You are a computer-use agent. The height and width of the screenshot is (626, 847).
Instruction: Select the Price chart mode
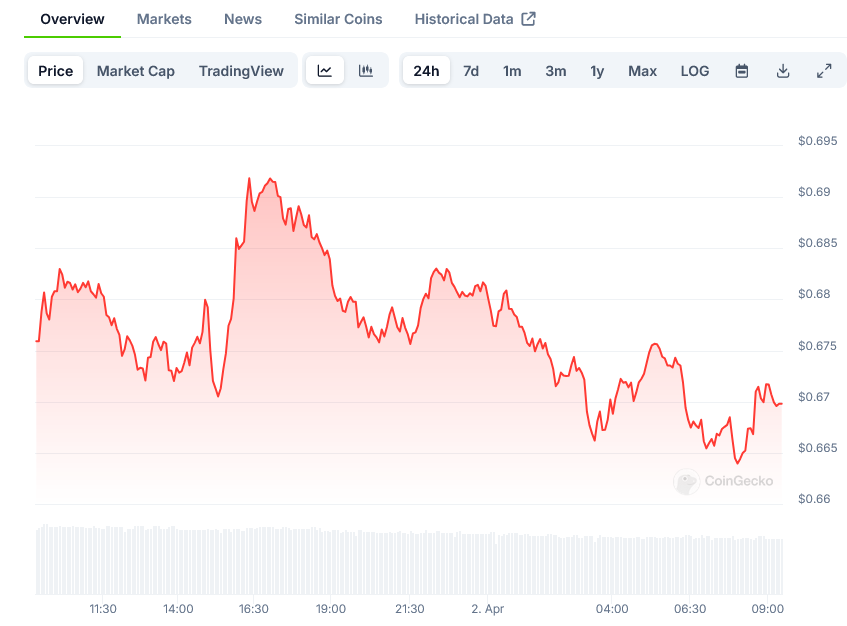(x=56, y=71)
